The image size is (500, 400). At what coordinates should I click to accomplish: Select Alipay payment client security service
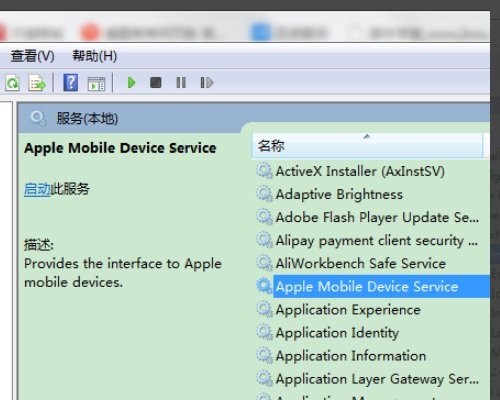click(x=377, y=241)
